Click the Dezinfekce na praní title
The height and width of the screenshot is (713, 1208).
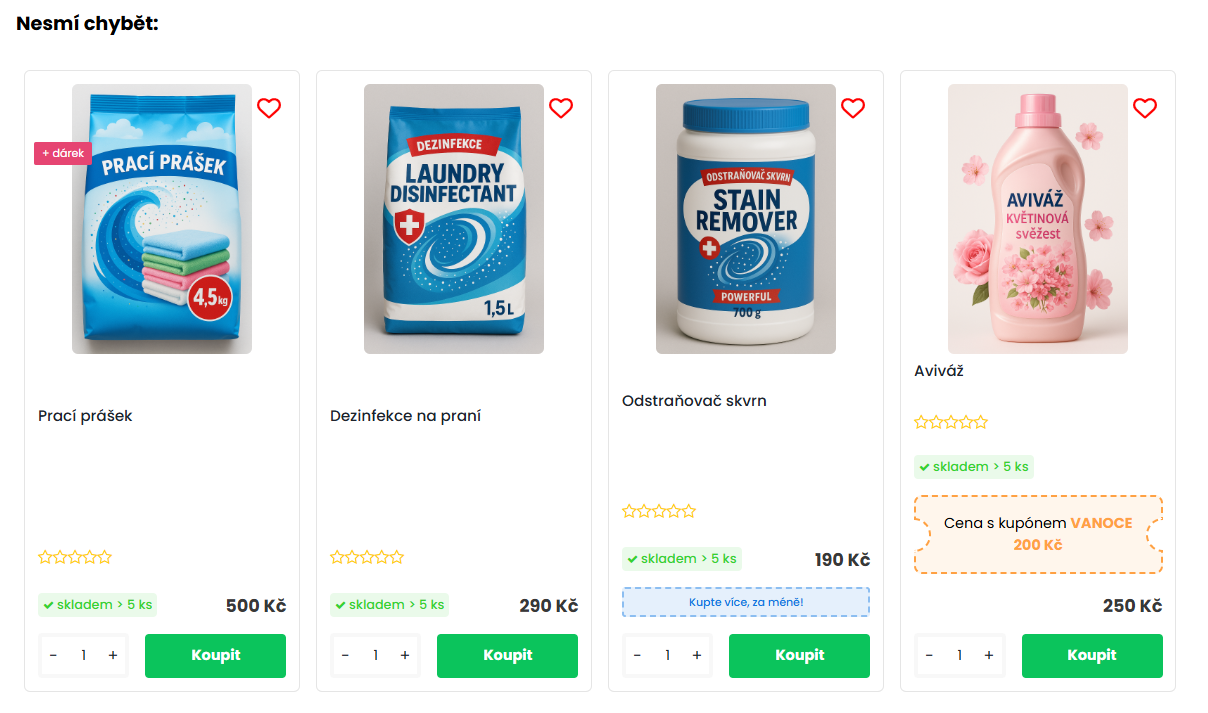coord(405,416)
